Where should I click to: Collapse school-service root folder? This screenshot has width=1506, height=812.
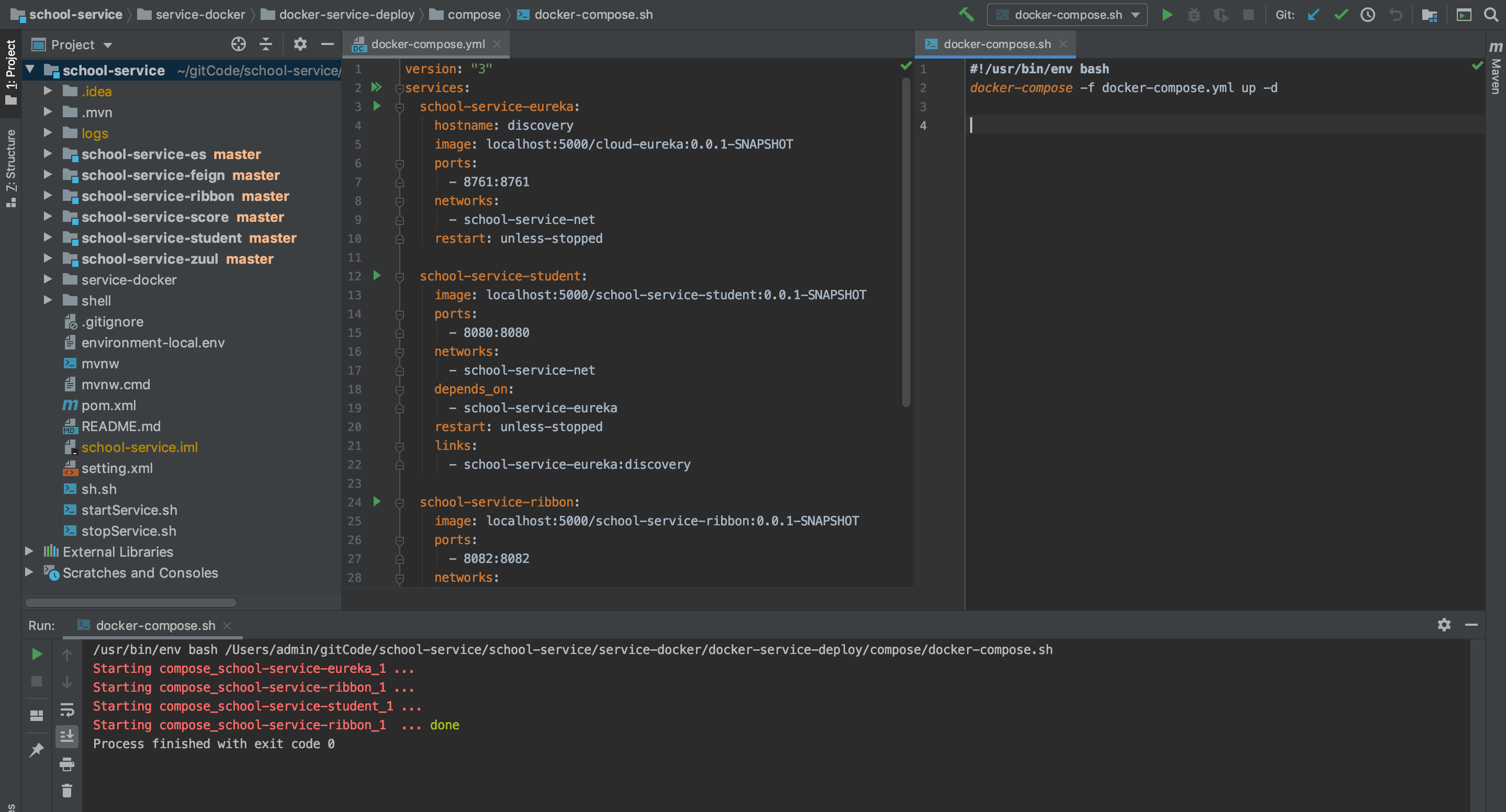click(x=30, y=70)
